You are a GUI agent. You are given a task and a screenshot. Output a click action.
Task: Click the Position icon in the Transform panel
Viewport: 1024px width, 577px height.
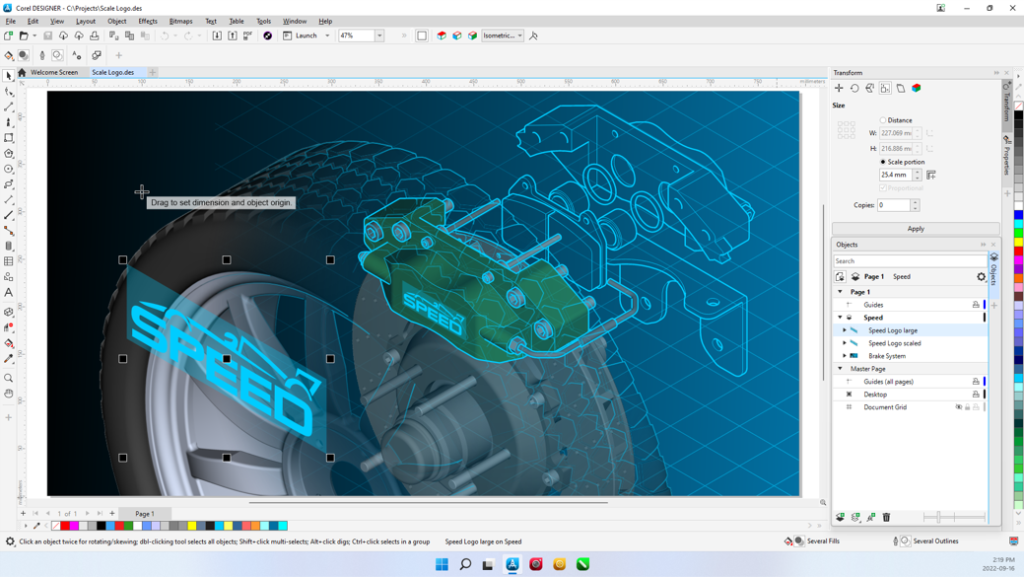pos(840,88)
